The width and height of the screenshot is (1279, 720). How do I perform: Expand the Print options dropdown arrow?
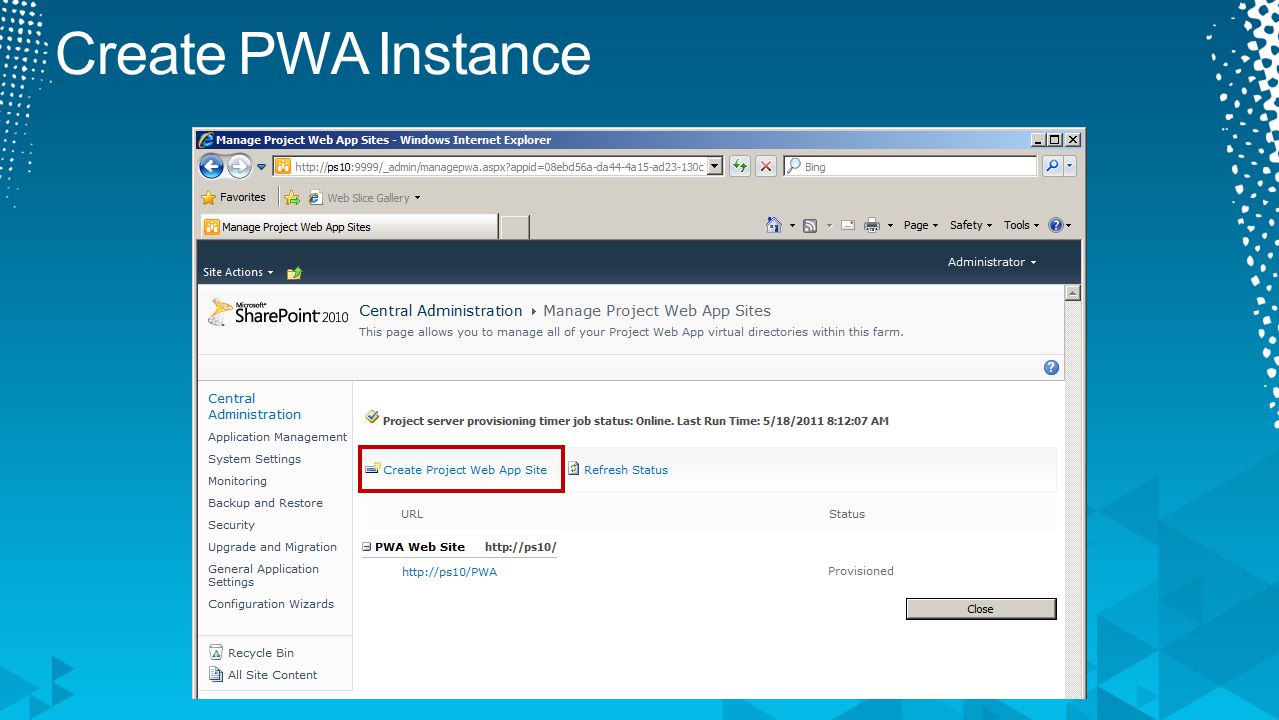coord(890,226)
